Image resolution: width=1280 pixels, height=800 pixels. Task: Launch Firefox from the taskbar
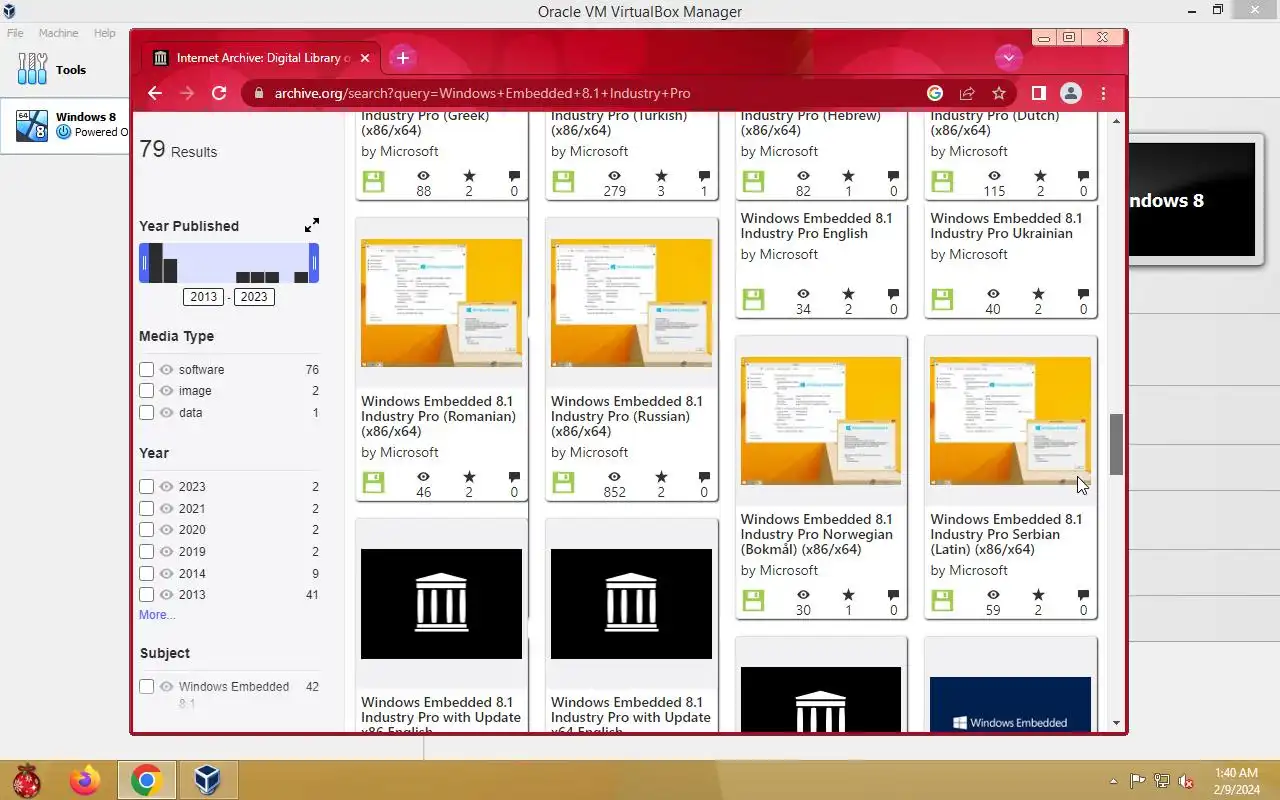86,780
